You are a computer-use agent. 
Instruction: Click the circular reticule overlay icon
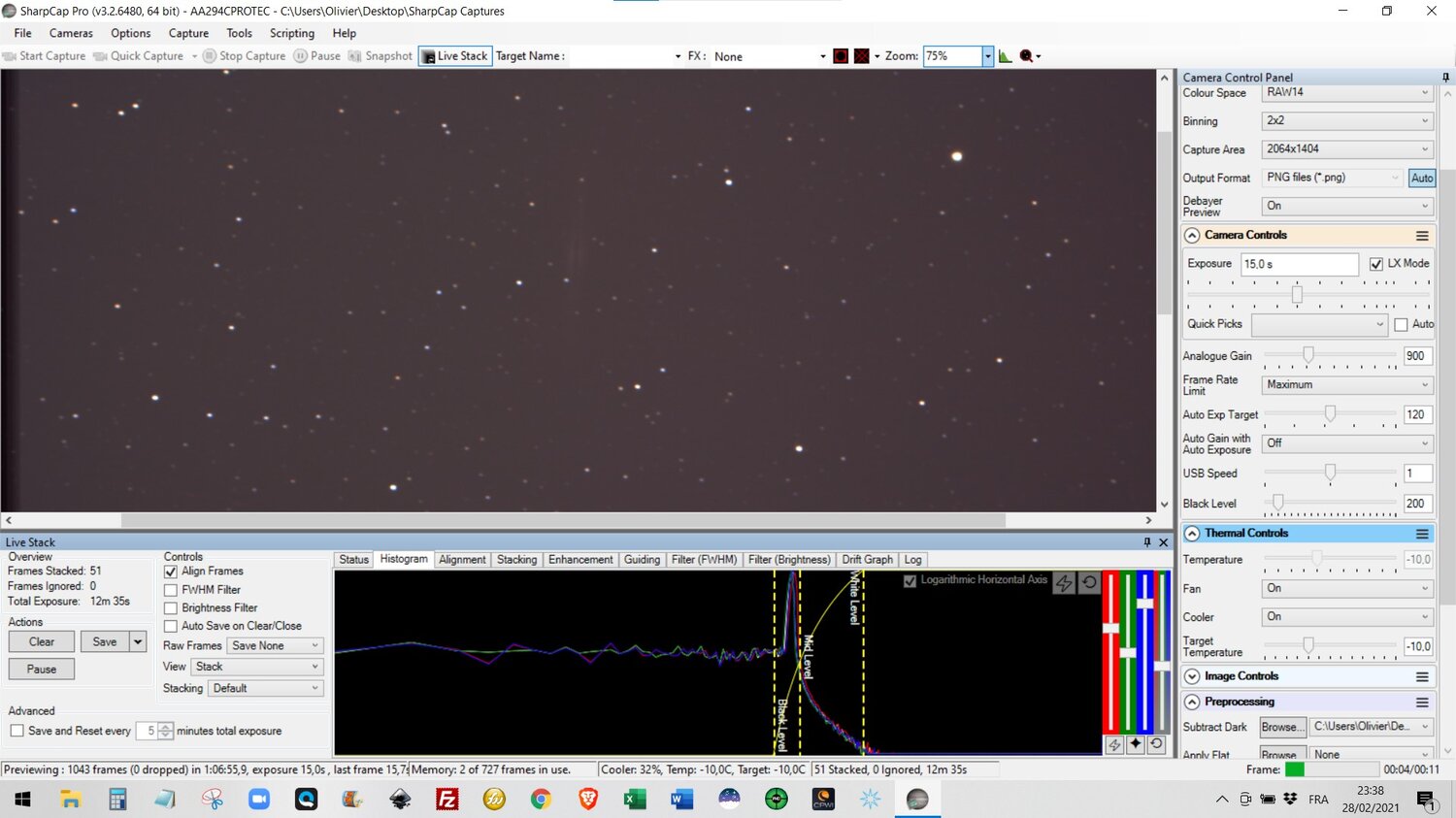[841, 56]
